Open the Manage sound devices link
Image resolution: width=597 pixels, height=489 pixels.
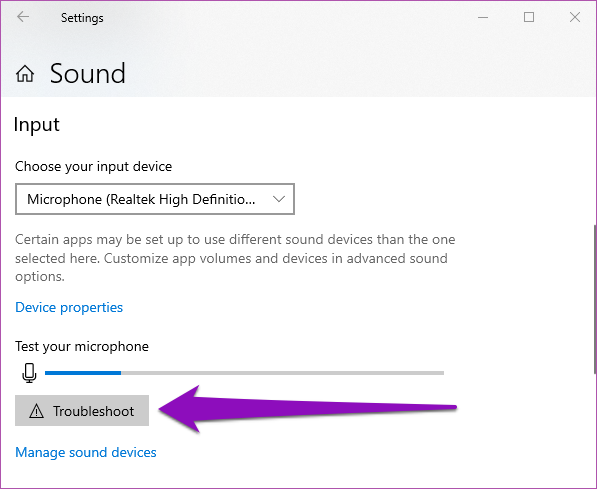86,452
